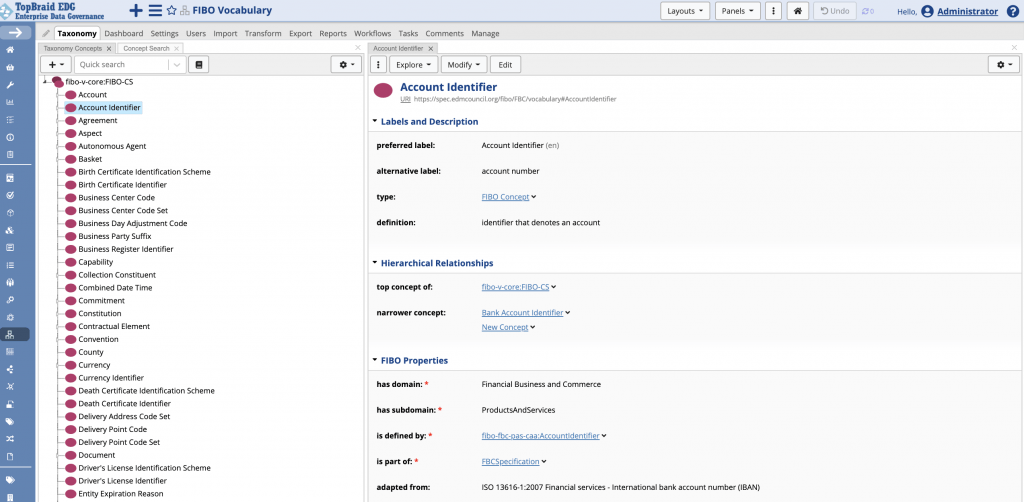Click the refresh sync counter icon

tap(868, 11)
